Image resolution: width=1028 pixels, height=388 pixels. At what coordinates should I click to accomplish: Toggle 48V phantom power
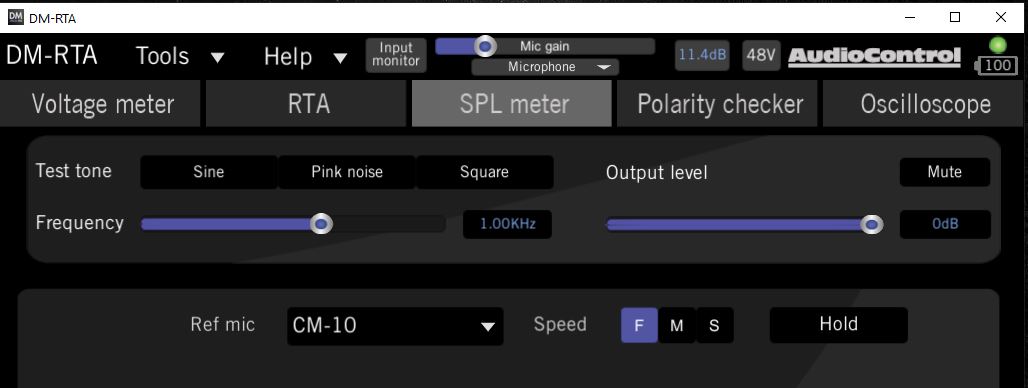click(761, 55)
